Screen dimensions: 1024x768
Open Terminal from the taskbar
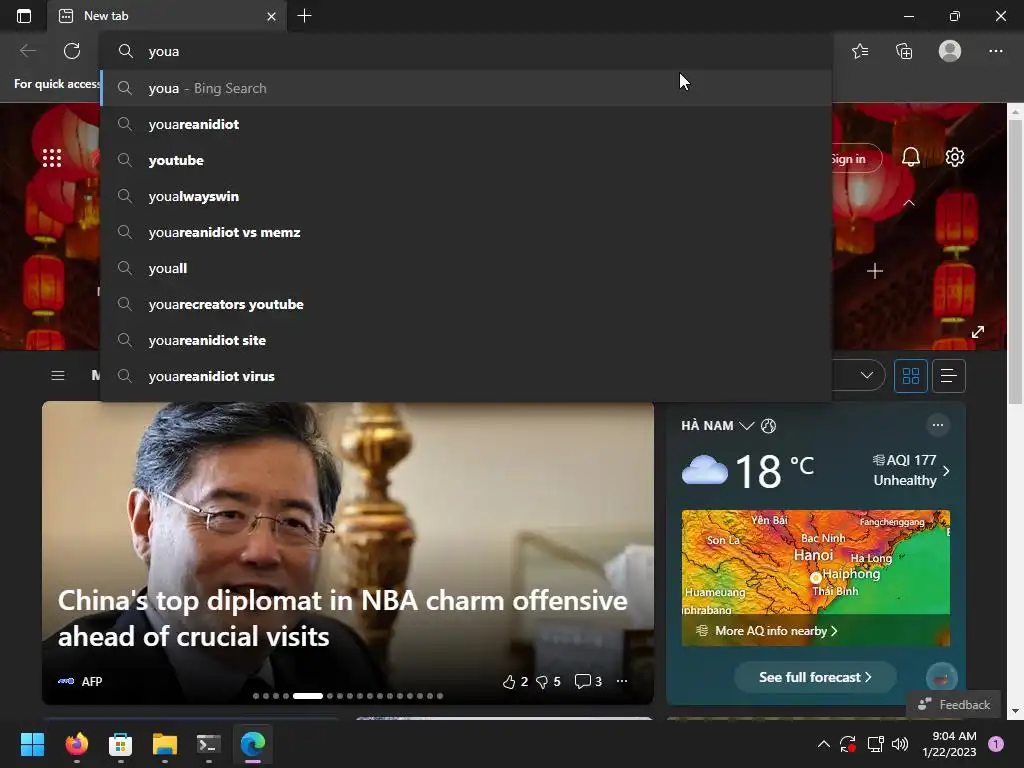point(208,744)
